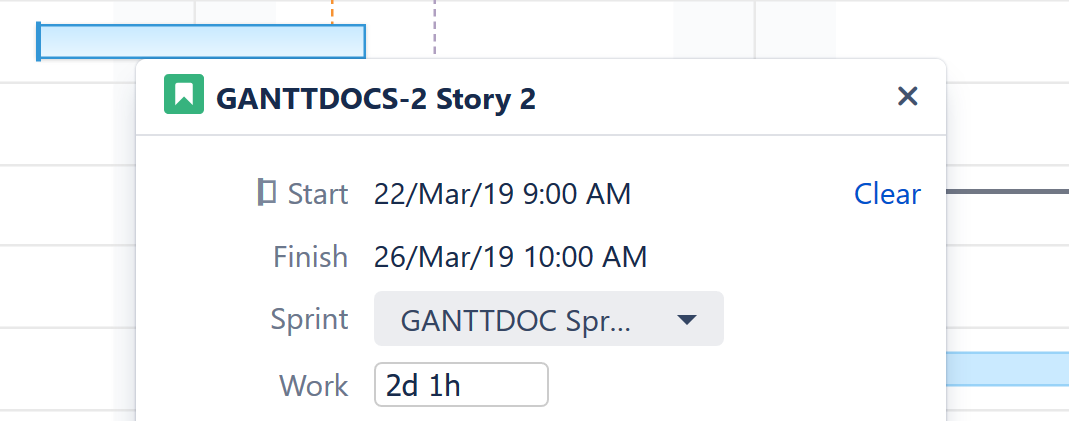
Task: Select the blue task bar above the dialog
Action: (x=202, y=41)
